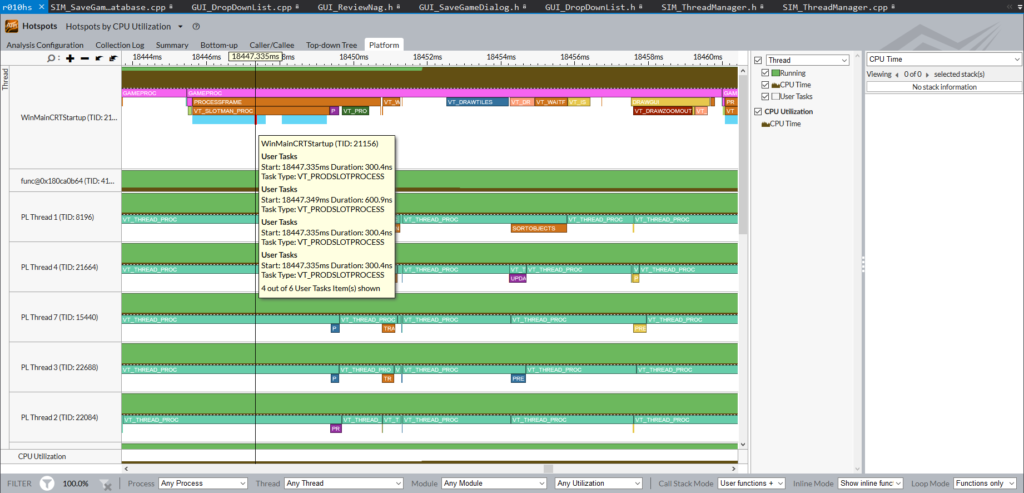Click the SORTOBJECTS task on PL Thread 1
Screen dimensions: 1024x493
click(x=539, y=229)
